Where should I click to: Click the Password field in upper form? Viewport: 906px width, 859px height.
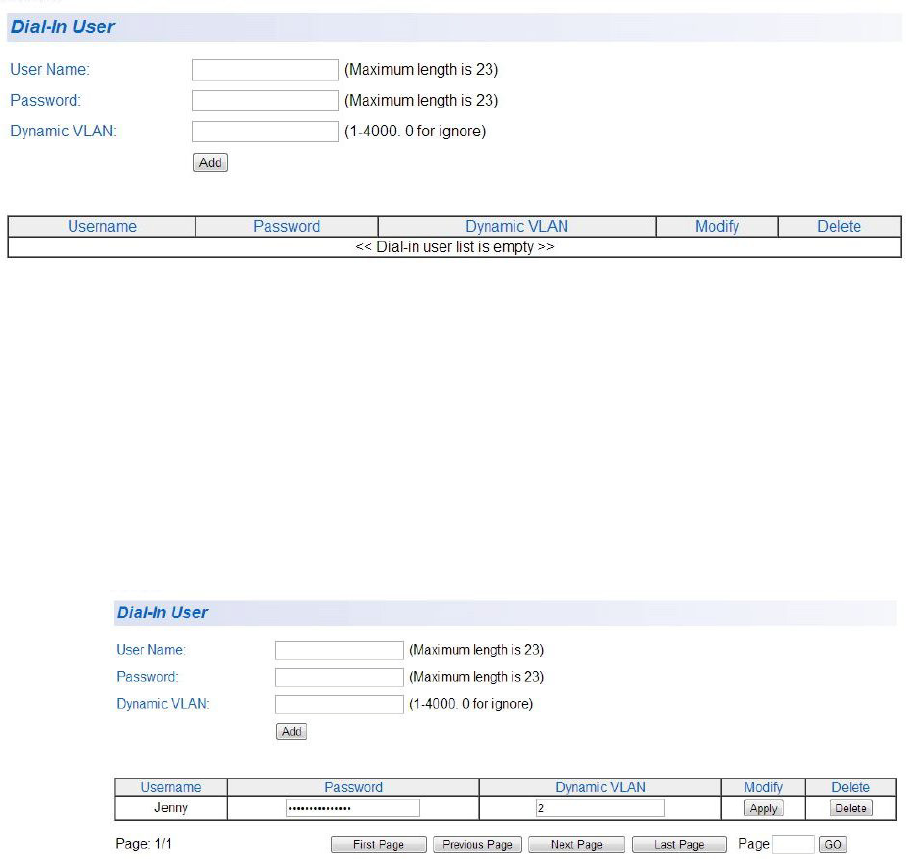[265, 101]
